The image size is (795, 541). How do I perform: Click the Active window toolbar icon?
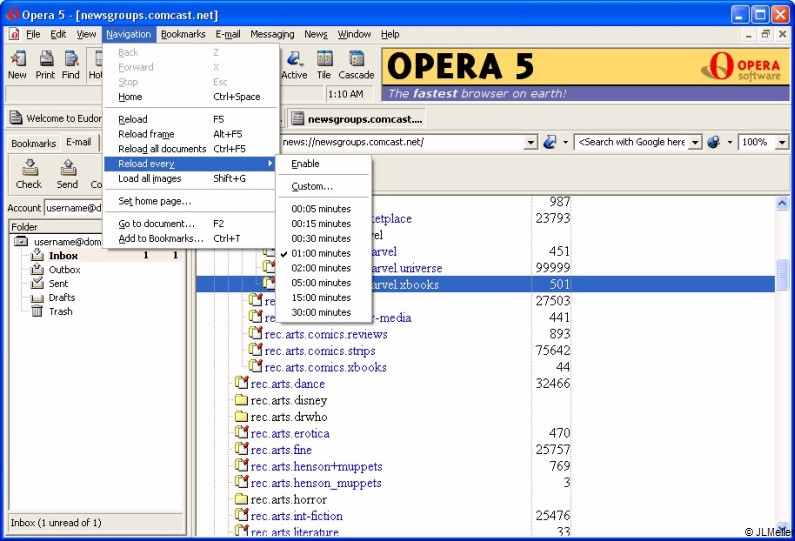294,59
